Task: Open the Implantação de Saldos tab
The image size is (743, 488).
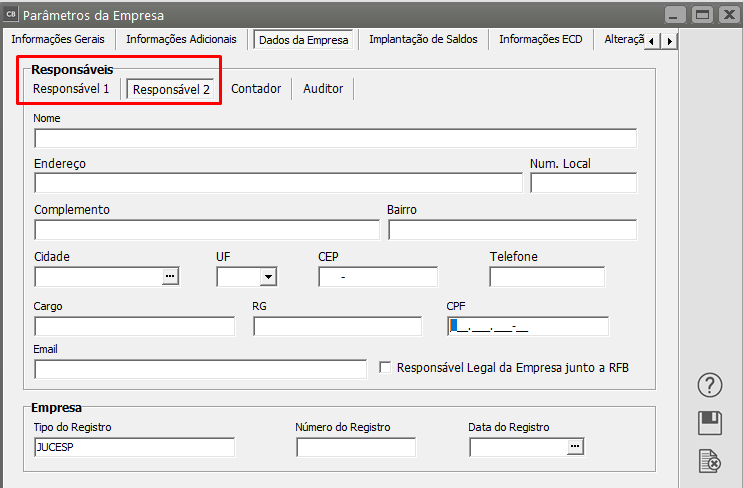Action: [x=423, y=39]
